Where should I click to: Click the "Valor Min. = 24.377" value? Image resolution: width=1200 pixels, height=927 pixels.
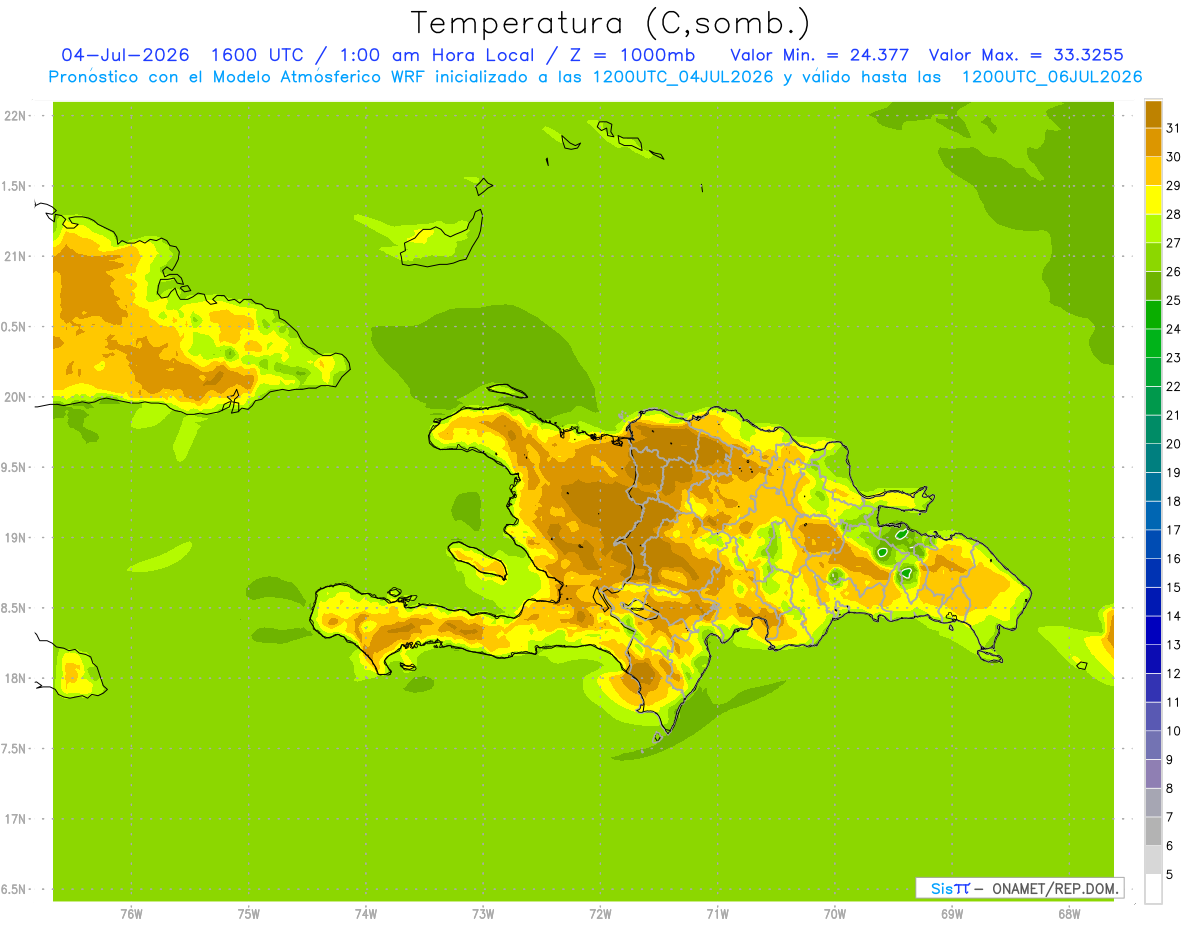(x=819, y=54)
